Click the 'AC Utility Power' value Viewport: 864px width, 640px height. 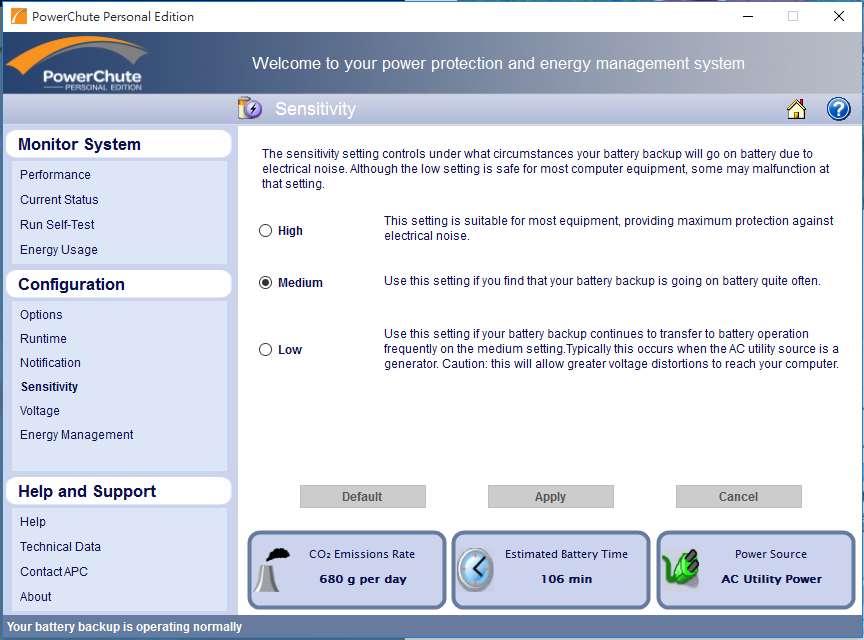coord(771,579)
